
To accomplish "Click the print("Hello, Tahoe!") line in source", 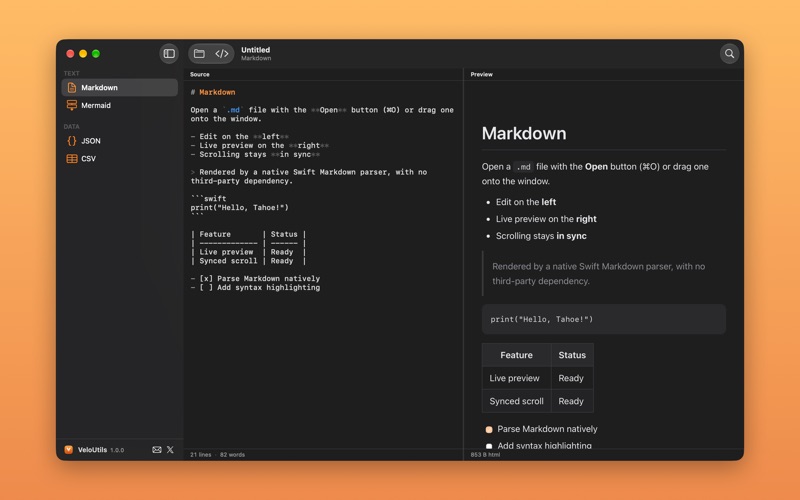I will tap(239, 208).
